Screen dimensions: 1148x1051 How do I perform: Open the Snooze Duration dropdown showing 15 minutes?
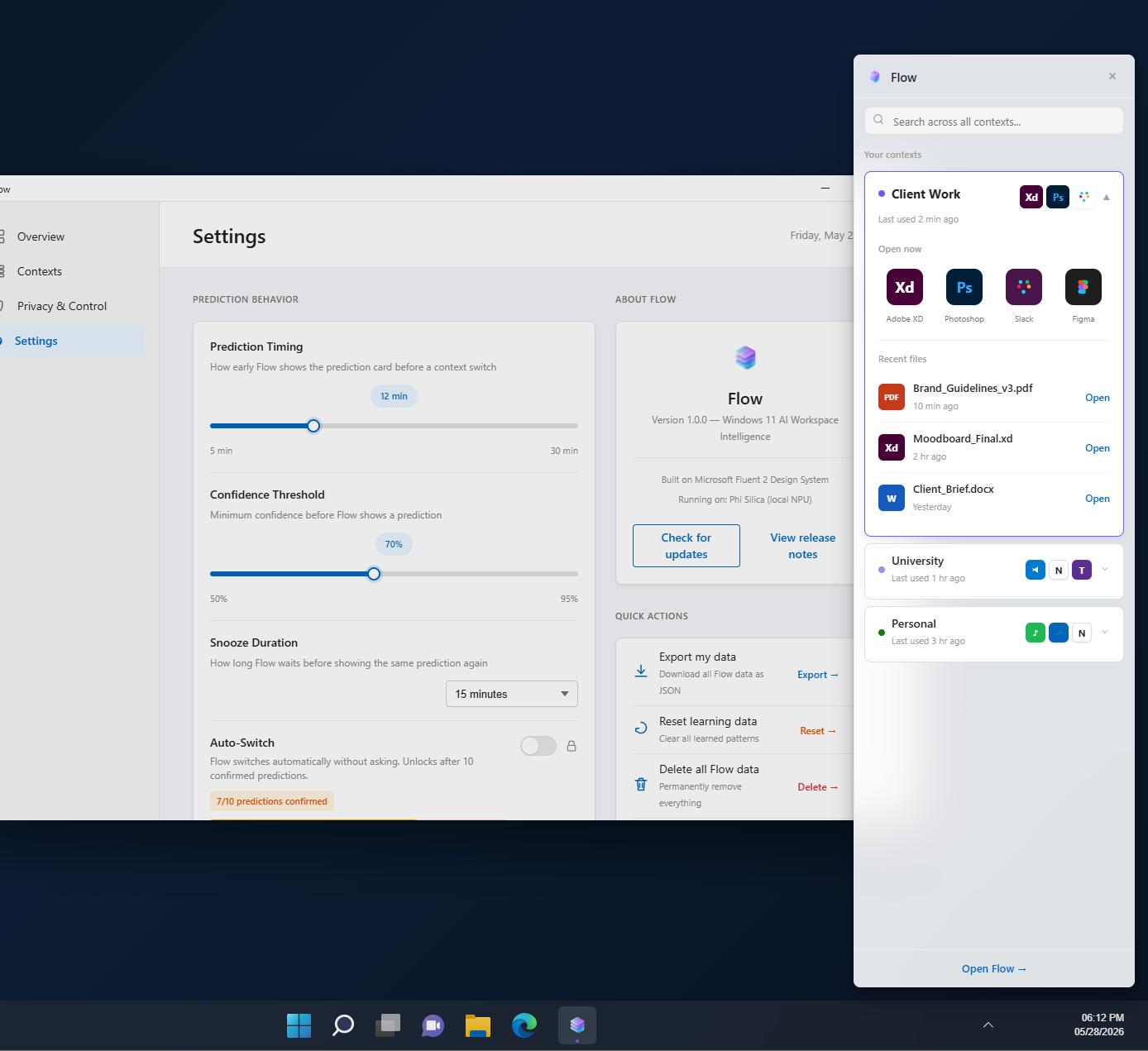tap(512, 694)
